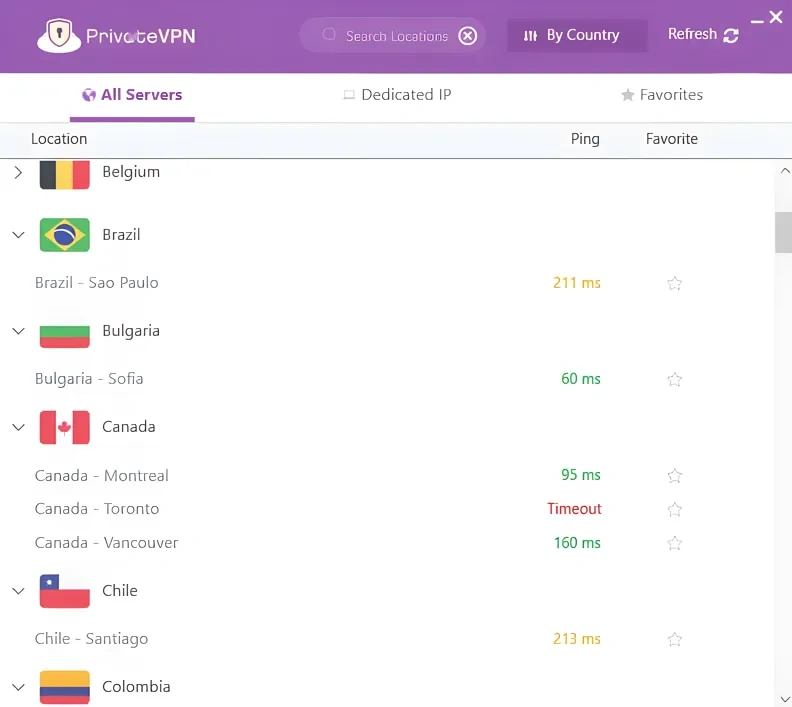The image size is (792, 707).
Task: Click the 95 ms ping value
Action: click(x=580, y=475)
